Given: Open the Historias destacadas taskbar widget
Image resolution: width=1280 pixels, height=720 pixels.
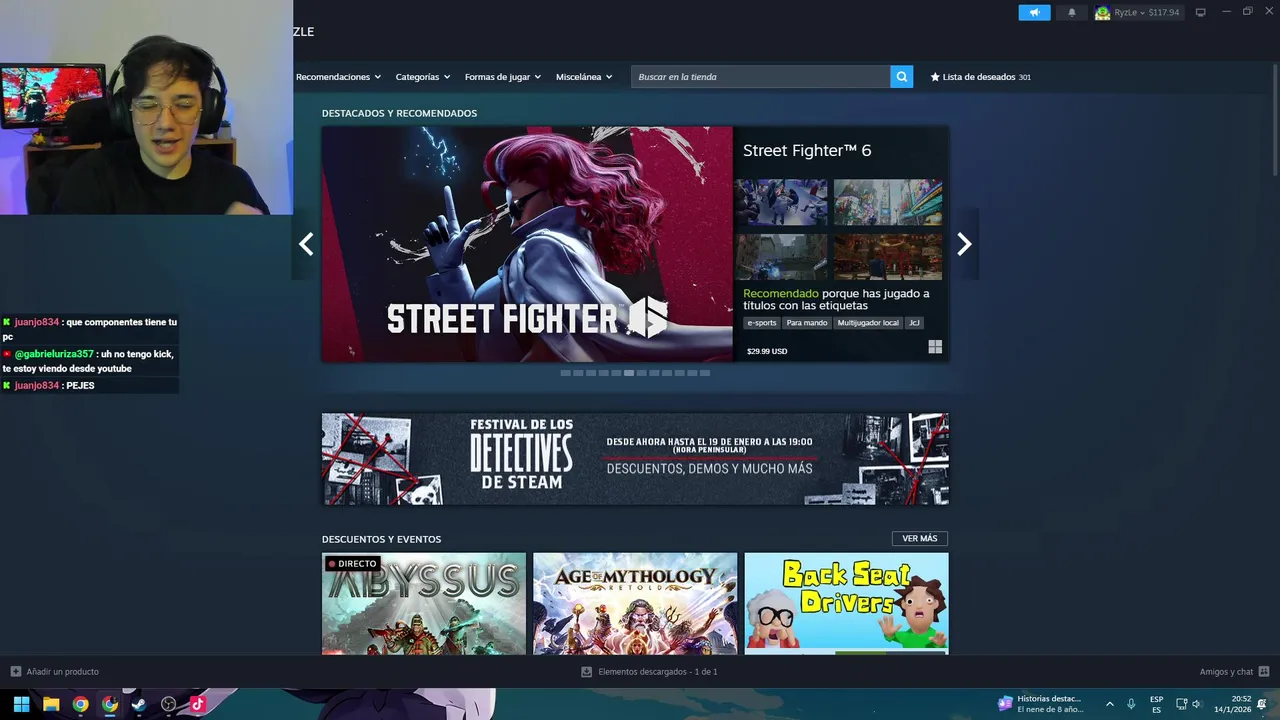Looking at the screenshot, I should [1041, 704].
